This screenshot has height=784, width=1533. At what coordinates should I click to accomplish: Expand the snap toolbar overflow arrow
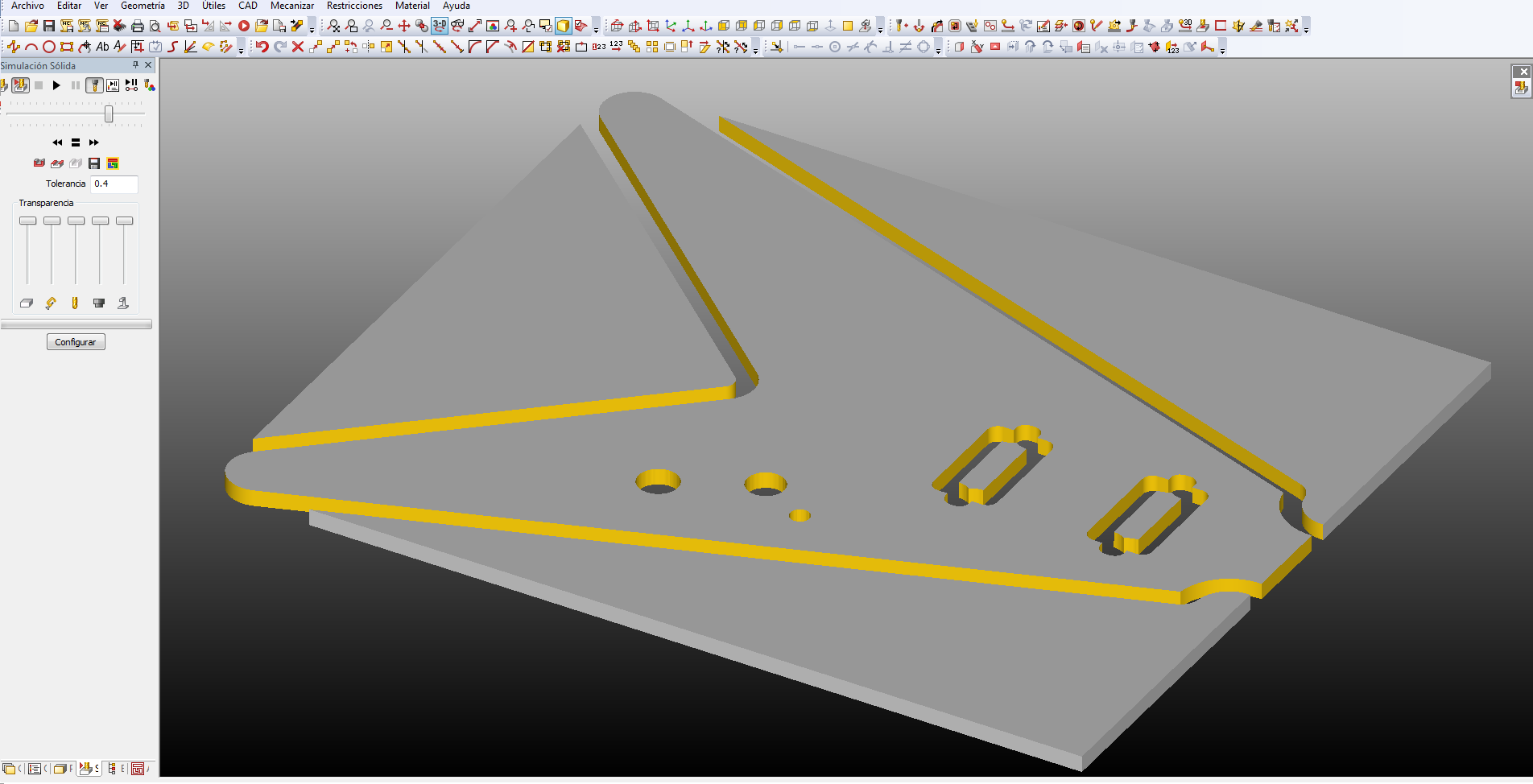click(x=938, y=47)
